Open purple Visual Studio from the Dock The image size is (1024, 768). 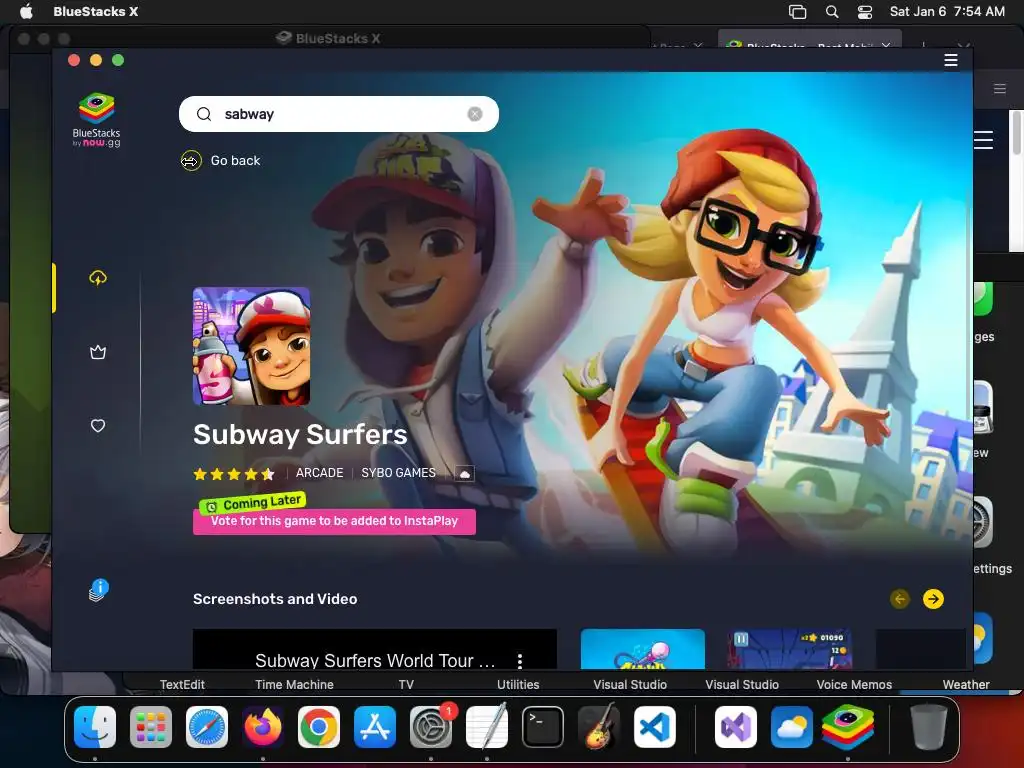pos(736,727)
